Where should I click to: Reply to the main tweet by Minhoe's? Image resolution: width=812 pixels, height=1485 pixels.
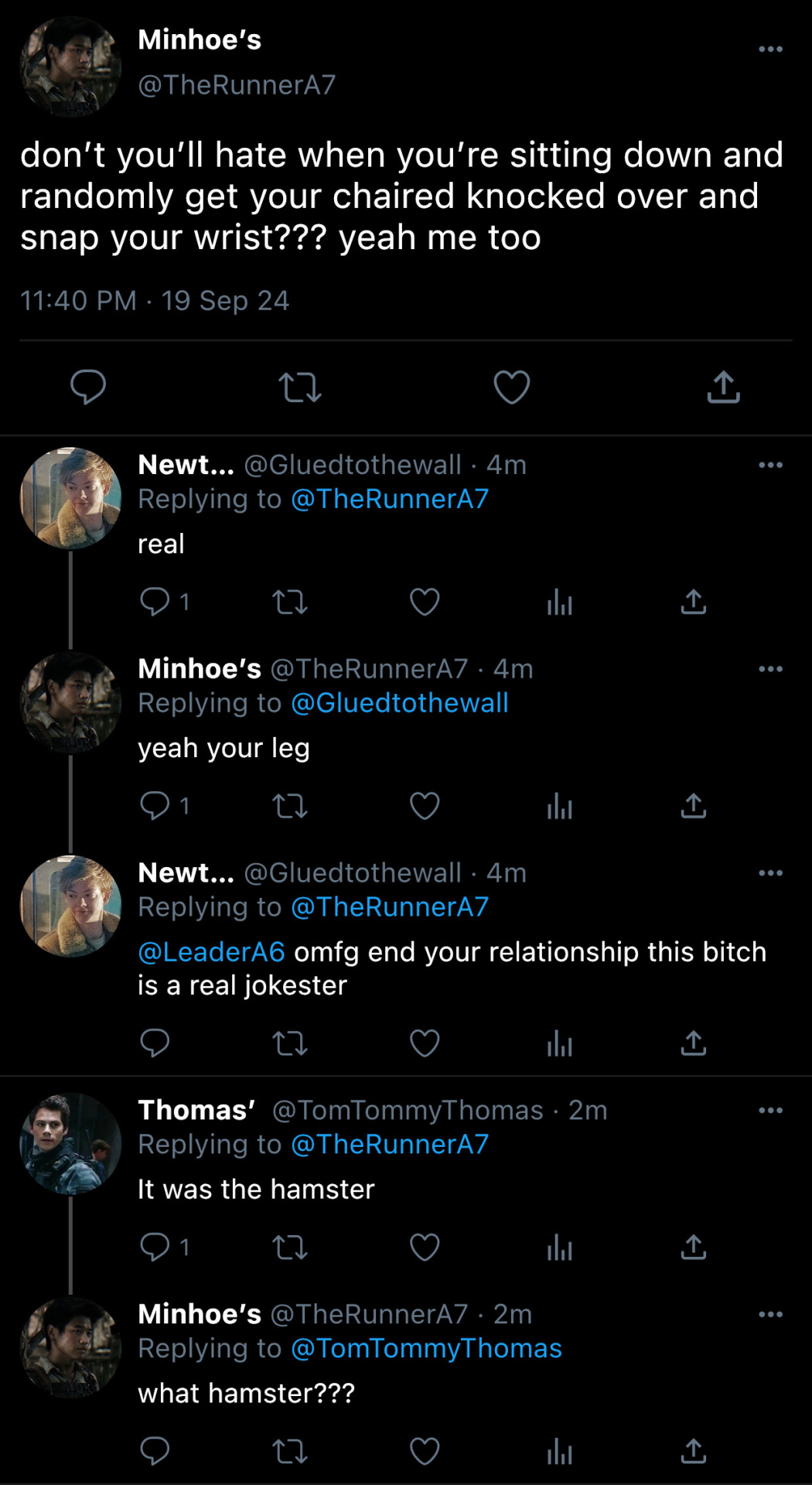88,387
